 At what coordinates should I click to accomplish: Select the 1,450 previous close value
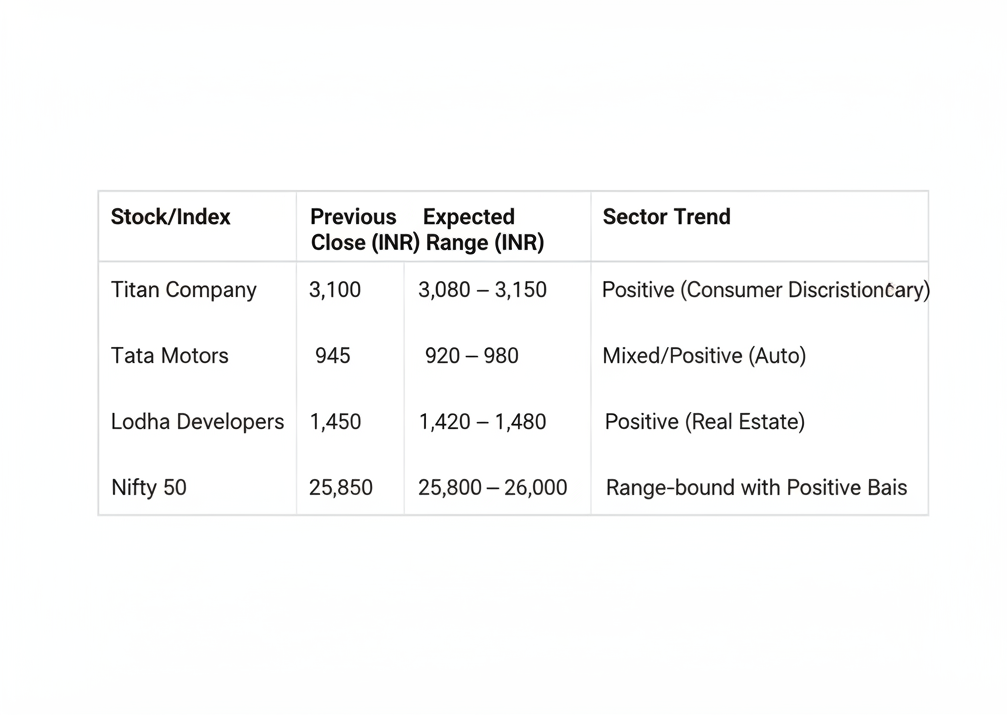336,422
